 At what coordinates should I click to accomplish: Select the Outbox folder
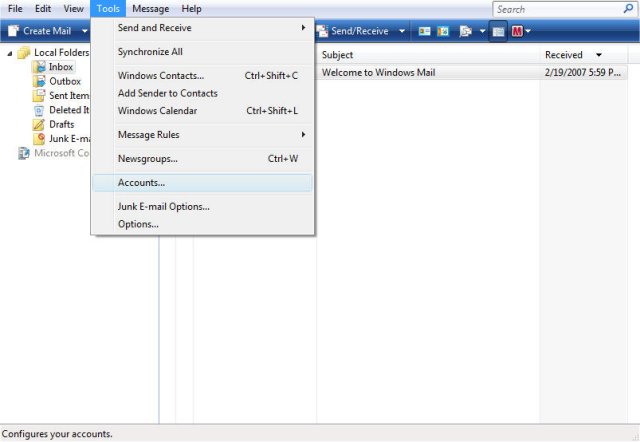click(x=65, y=81)
